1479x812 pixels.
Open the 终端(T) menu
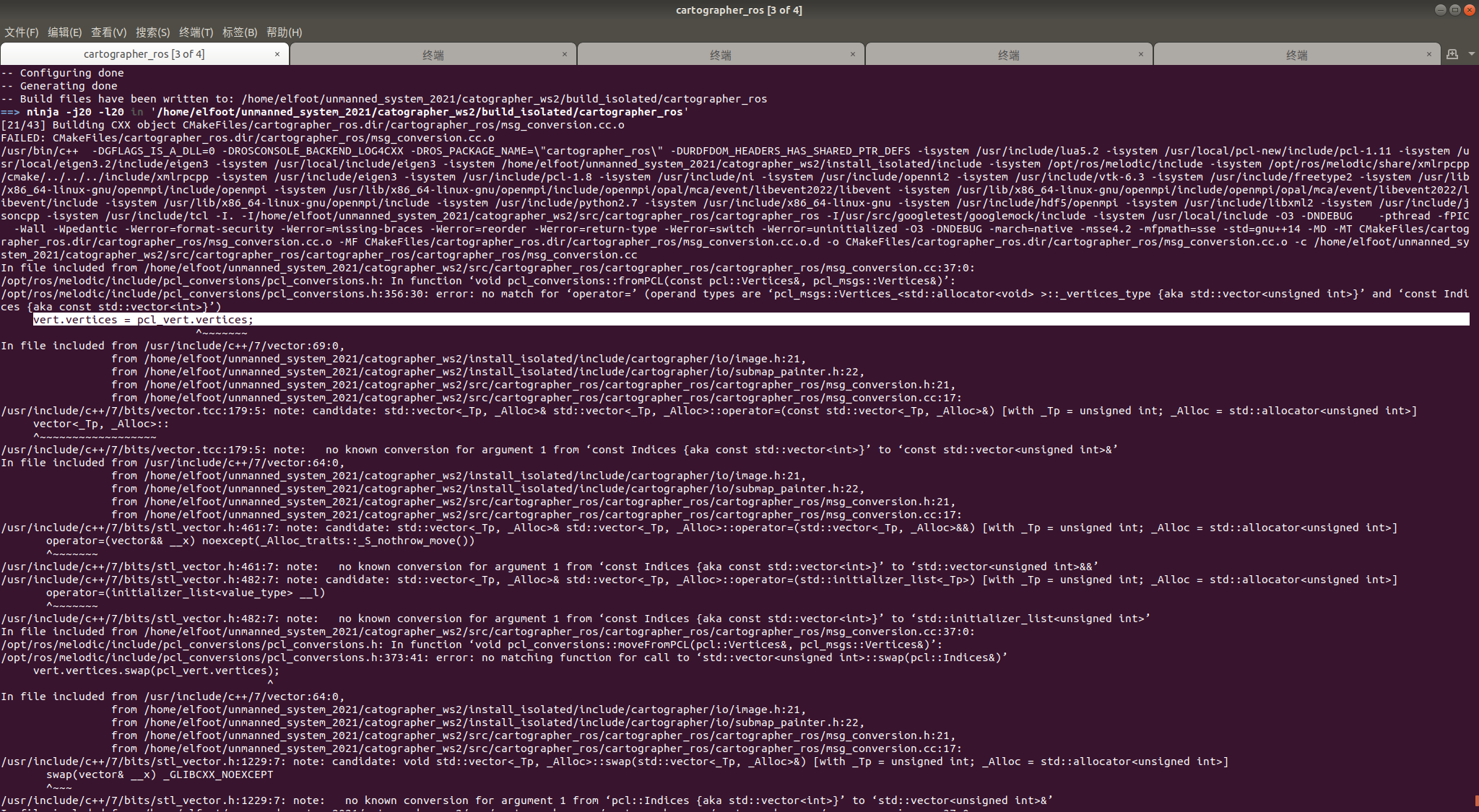click(x=196, y=32)
